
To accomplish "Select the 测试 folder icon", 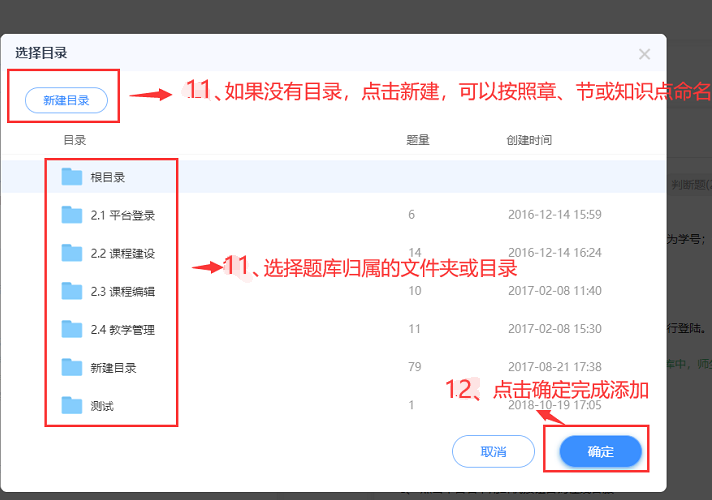I will coord(72,405).
